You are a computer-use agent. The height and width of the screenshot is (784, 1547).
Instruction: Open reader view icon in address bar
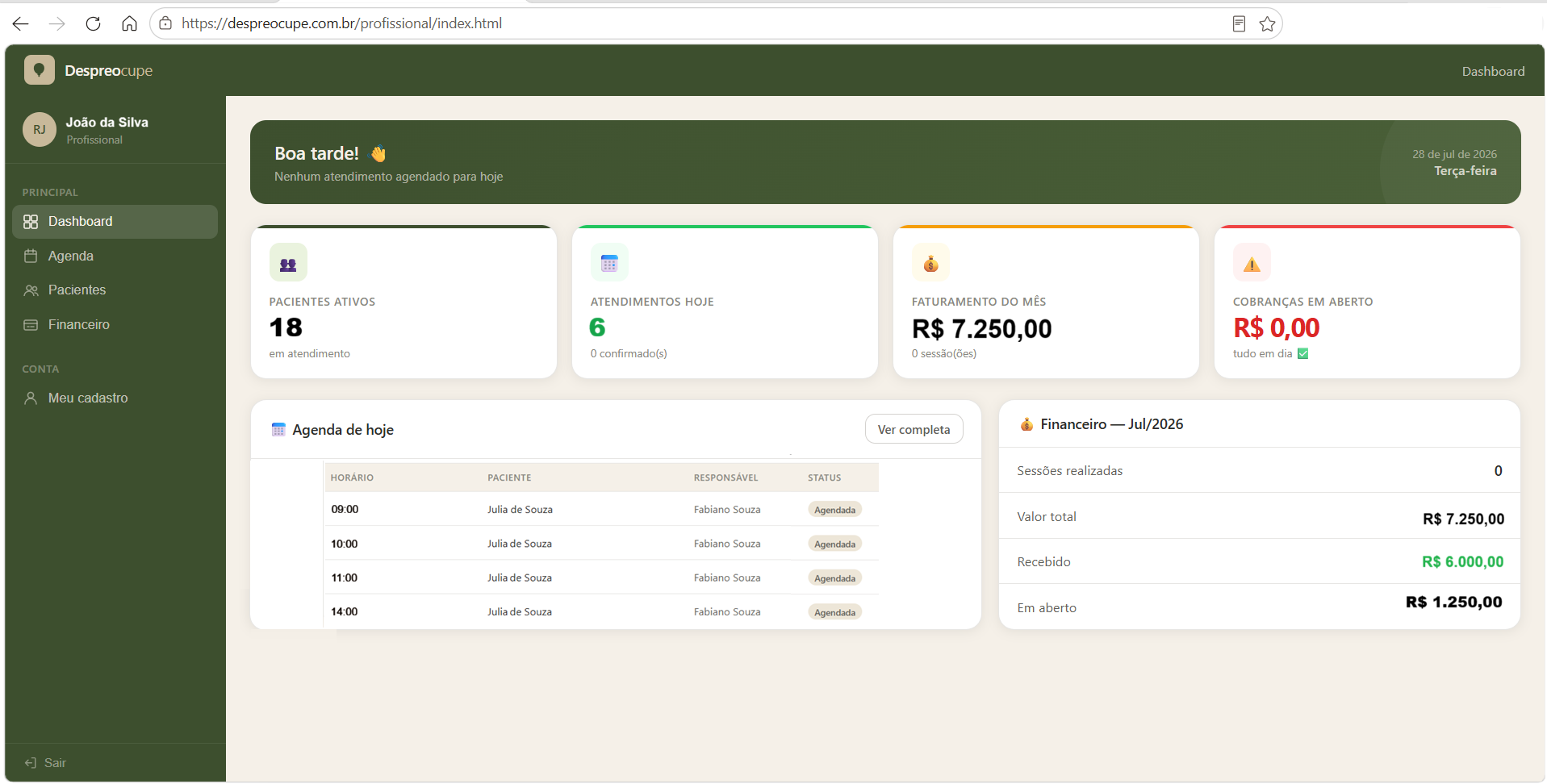(1239, 23)
